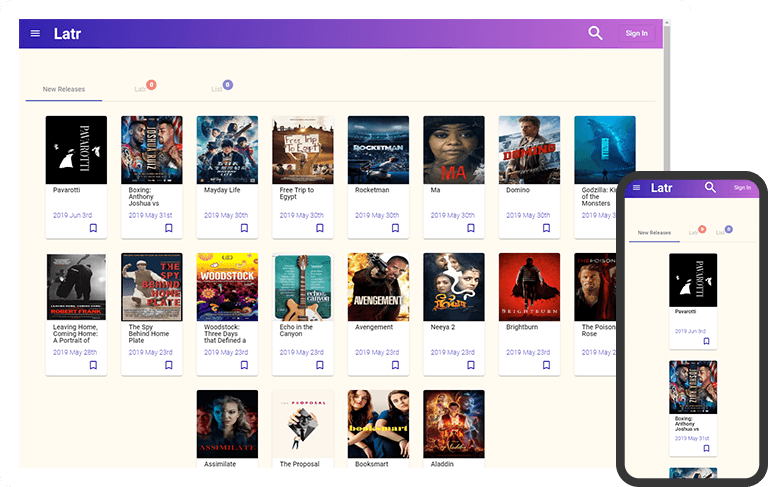Open the second tab with red badge

coord(142,89)
